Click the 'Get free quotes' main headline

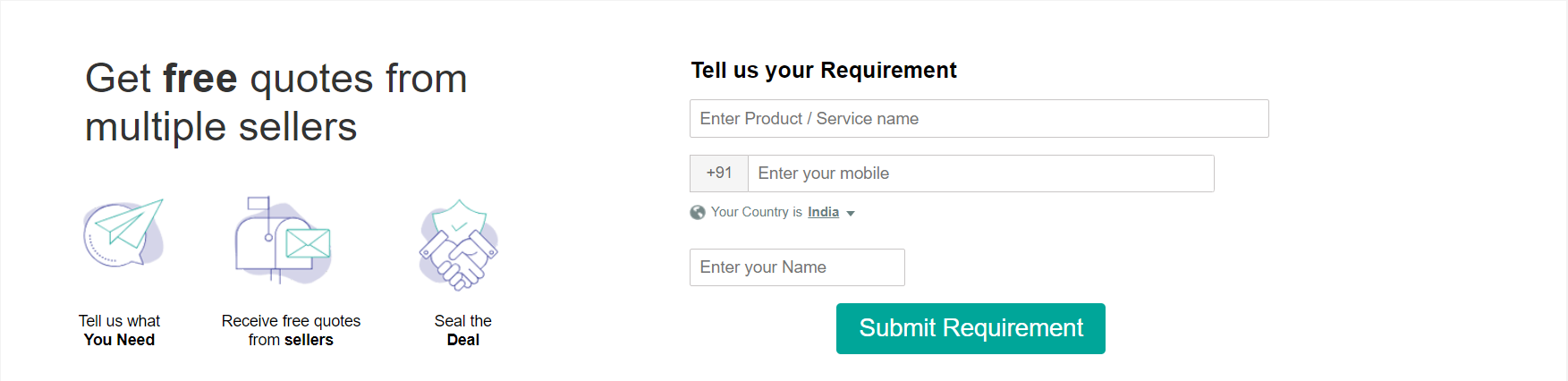(275, 79)
